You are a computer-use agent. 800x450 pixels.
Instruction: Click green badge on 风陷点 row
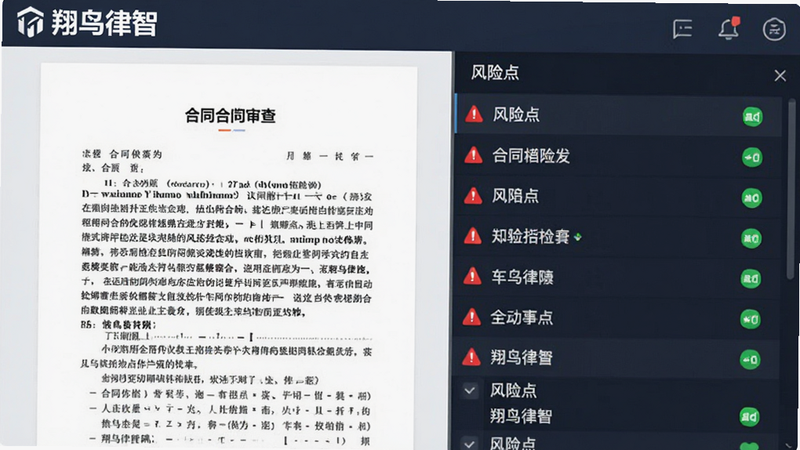(752, 198)
